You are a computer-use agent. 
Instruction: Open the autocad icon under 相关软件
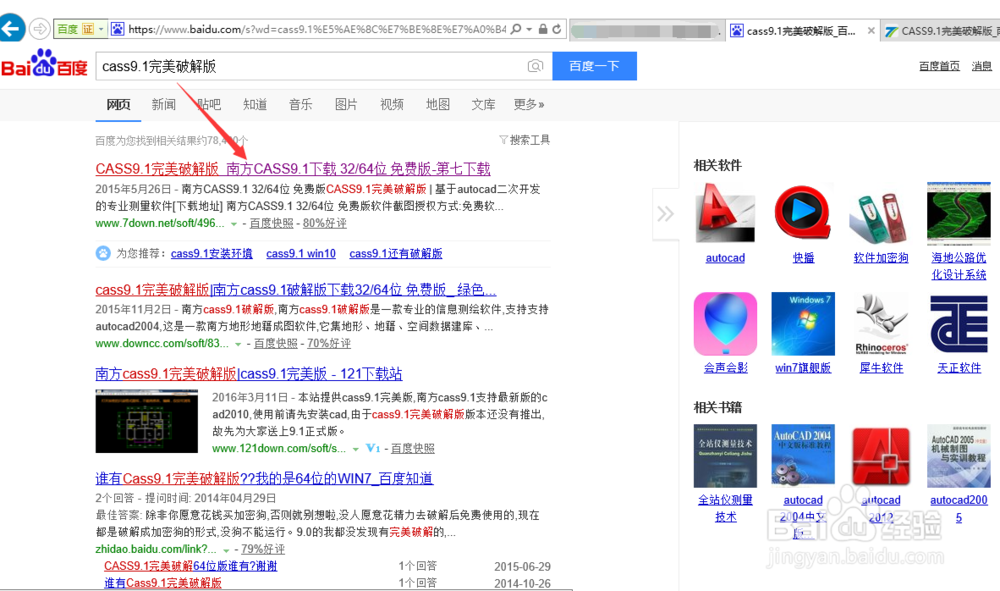point(724,213)
